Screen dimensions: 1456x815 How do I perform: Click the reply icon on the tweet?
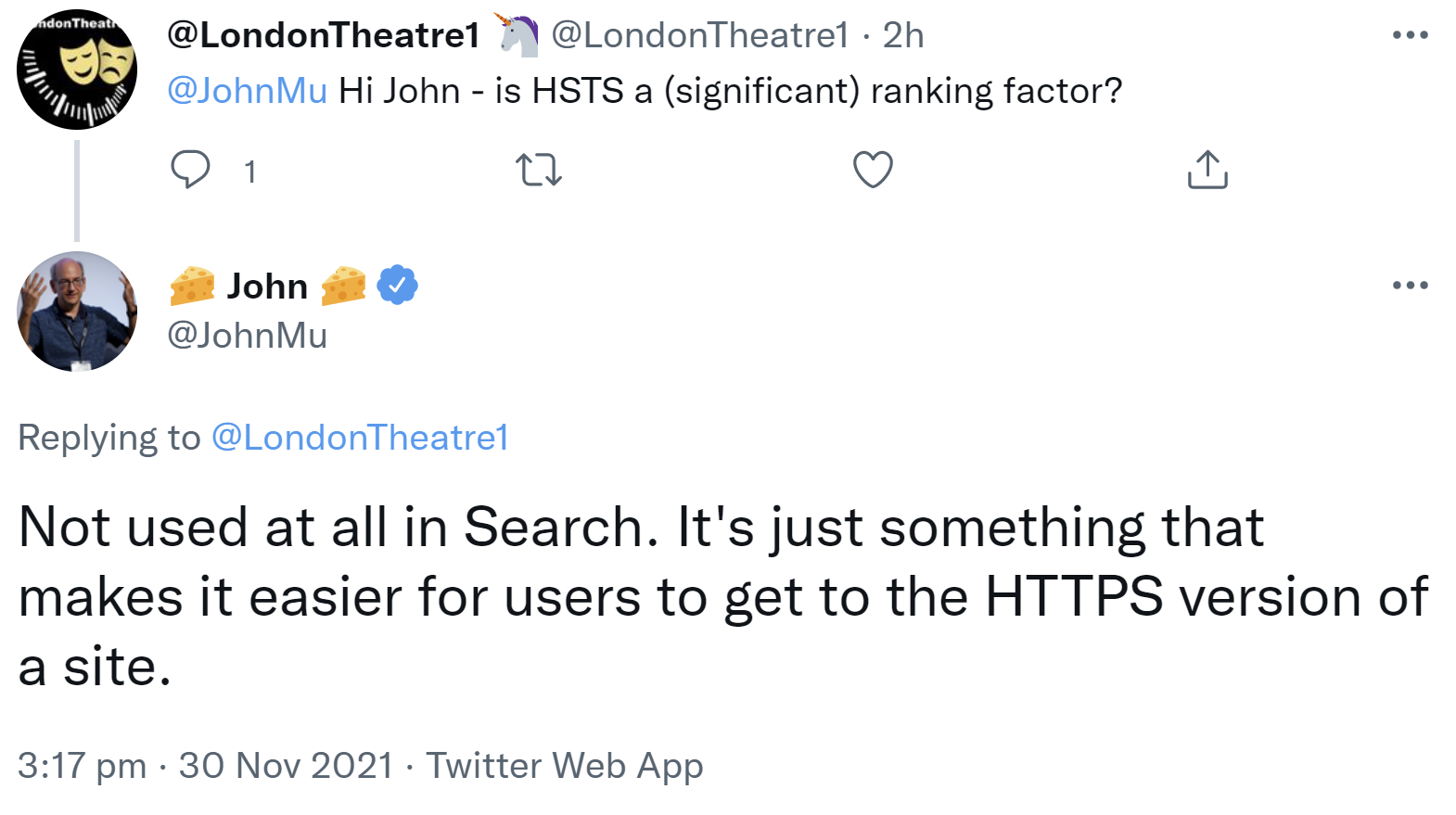click(190, 170)
